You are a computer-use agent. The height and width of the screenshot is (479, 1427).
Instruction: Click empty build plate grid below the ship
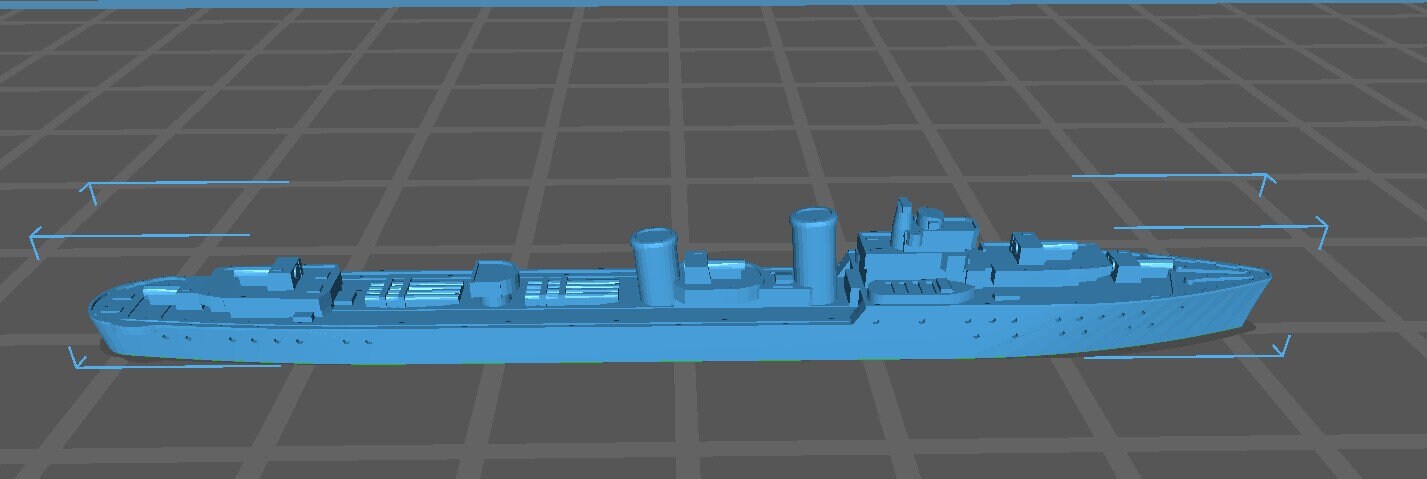[700, 420]
